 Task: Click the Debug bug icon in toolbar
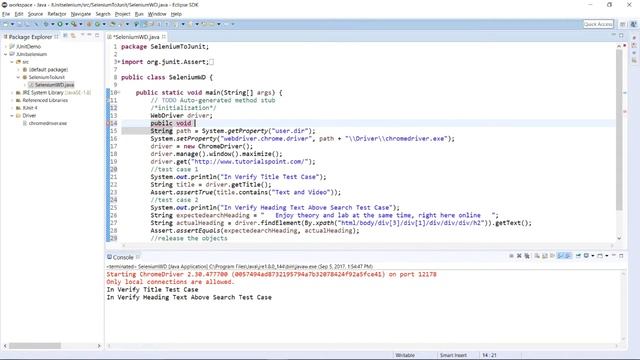(x=46, y=24)
